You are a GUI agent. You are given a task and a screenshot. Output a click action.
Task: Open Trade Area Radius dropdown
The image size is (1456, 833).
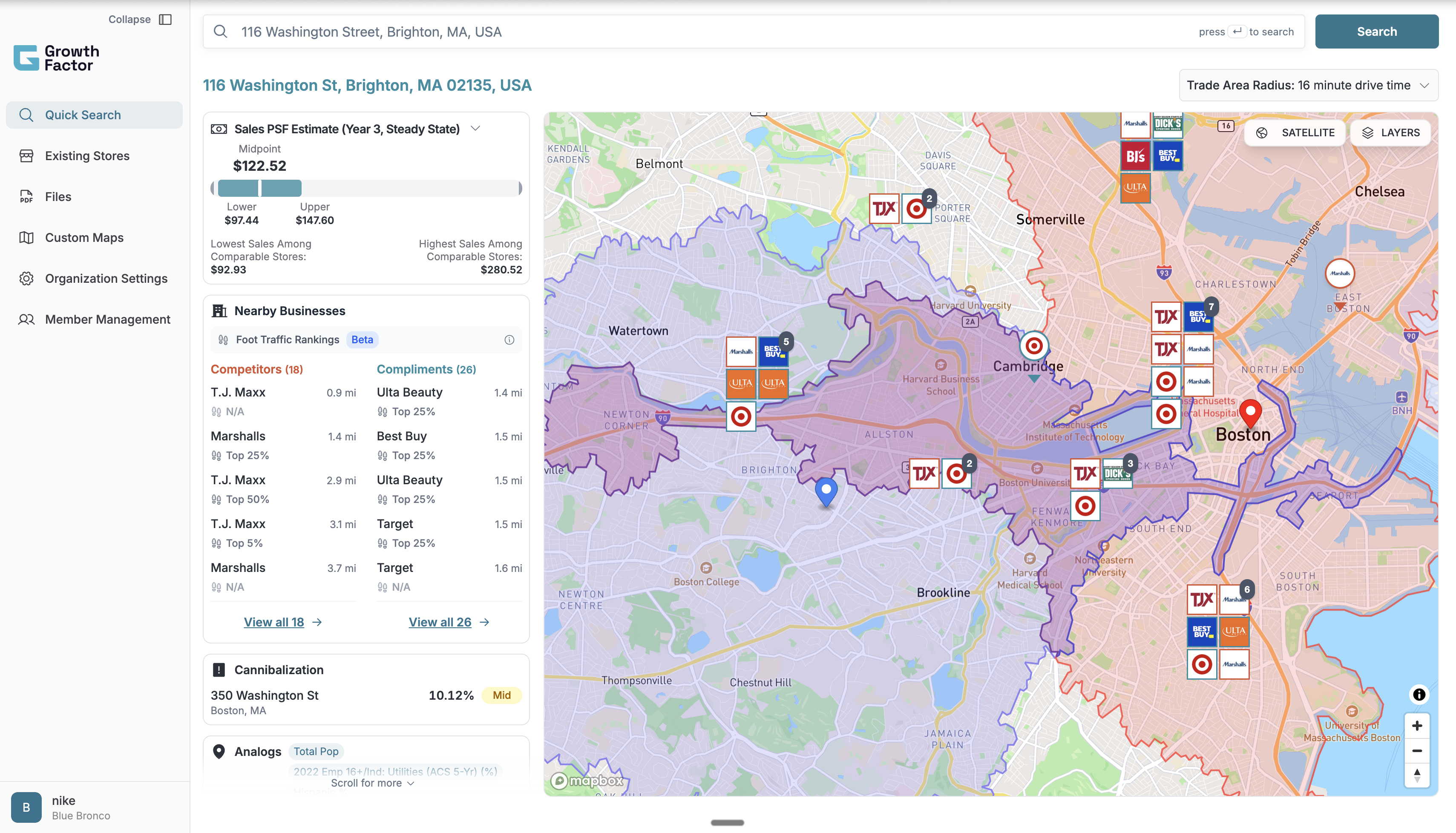[x=1308, y=85]
